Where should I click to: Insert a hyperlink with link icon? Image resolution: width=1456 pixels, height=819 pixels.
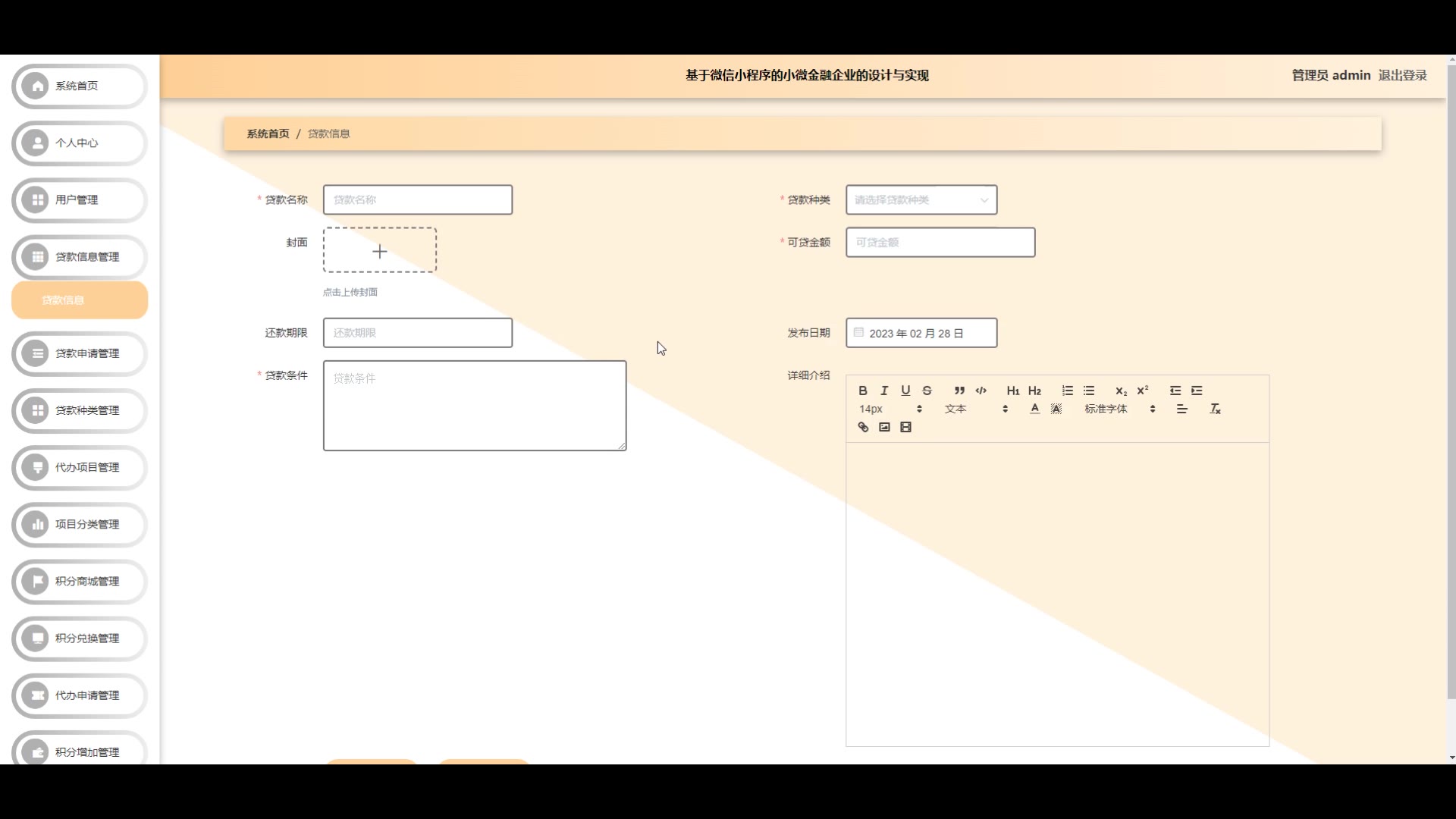click(x=863, y=427)
